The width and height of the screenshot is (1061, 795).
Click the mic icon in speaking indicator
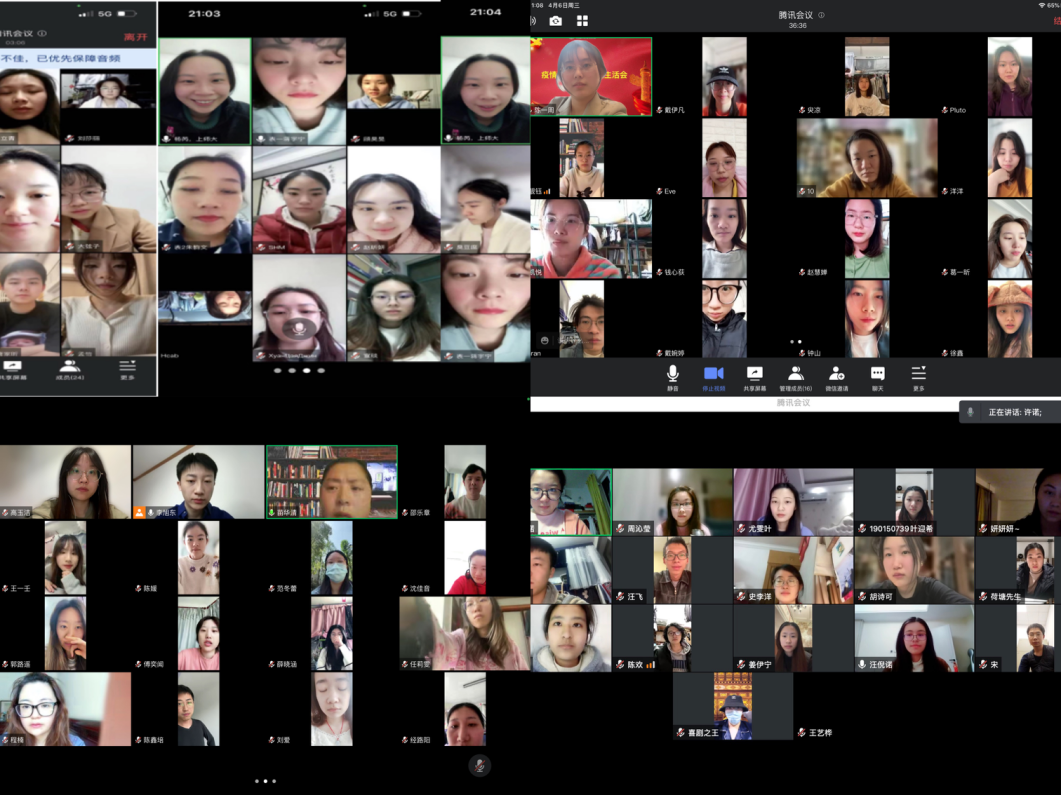(970, 412)
